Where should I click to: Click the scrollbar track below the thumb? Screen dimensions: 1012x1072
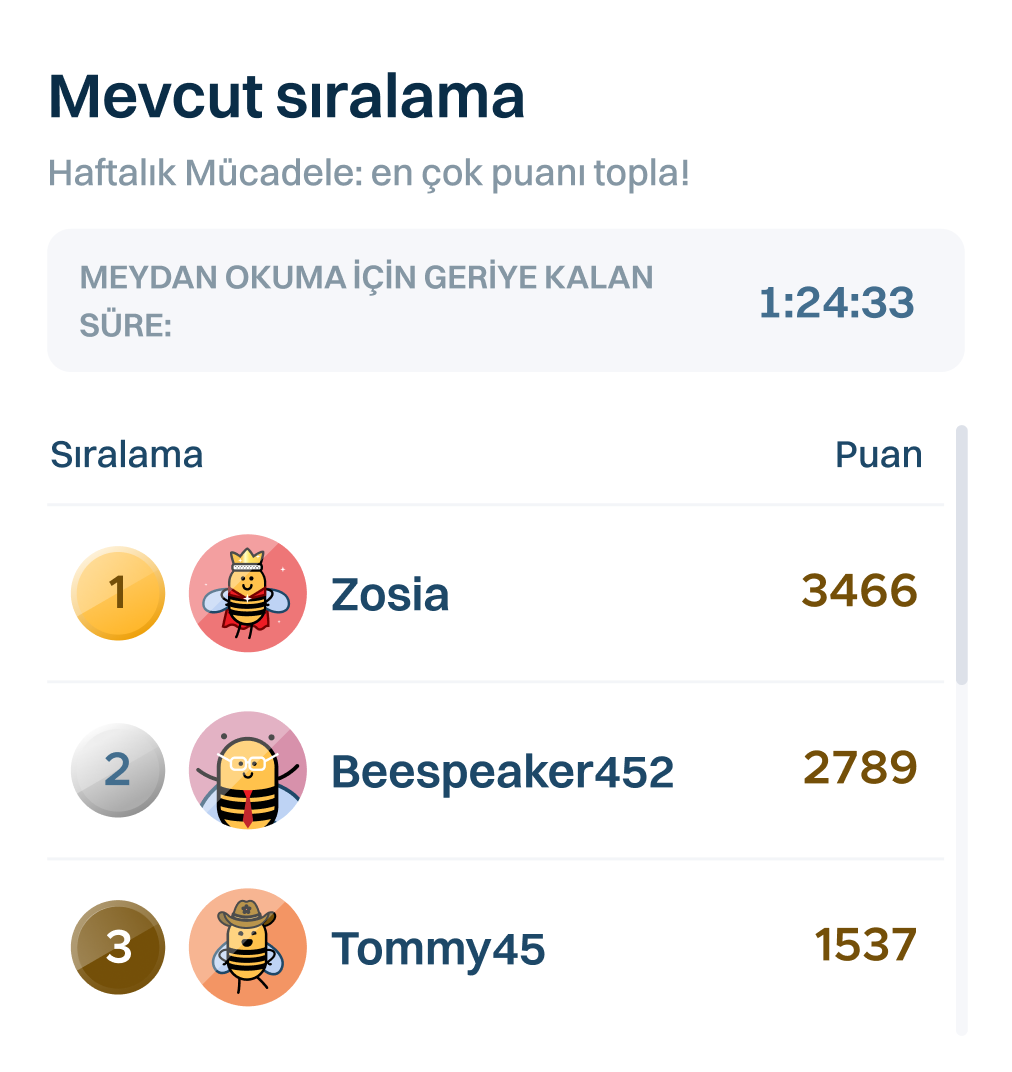tap(962, 860)
